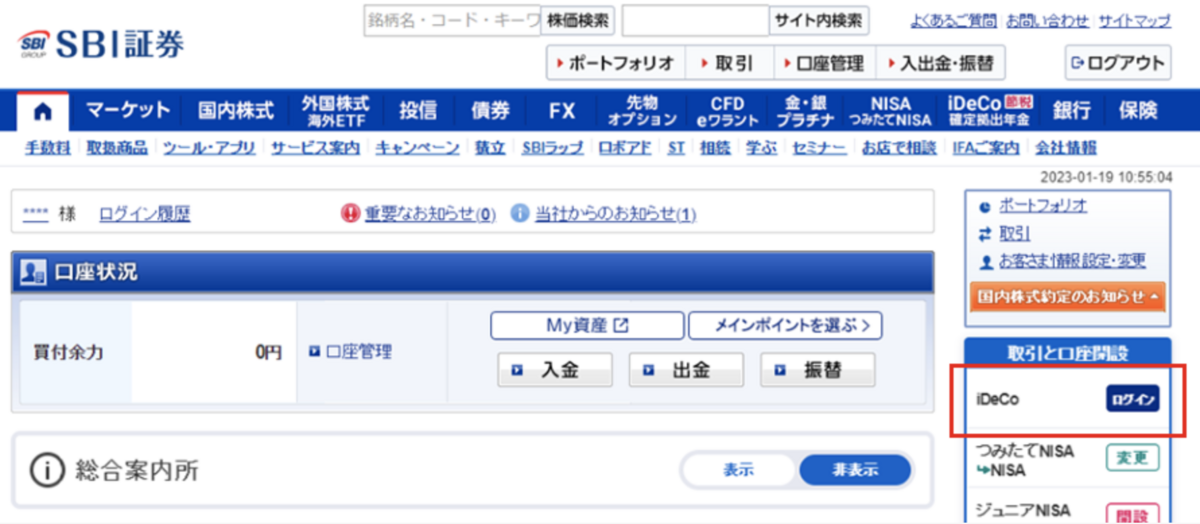
Task: Open the セミナー submenu link
Action: [819, 148]
